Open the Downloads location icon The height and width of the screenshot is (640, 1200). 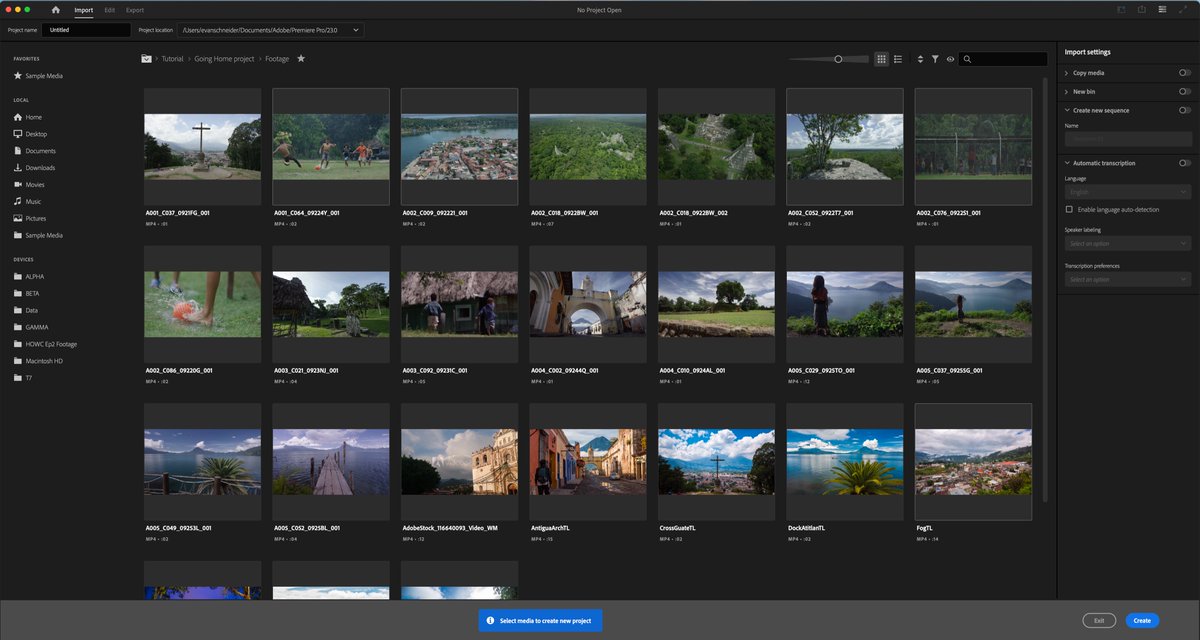point(18,168)
